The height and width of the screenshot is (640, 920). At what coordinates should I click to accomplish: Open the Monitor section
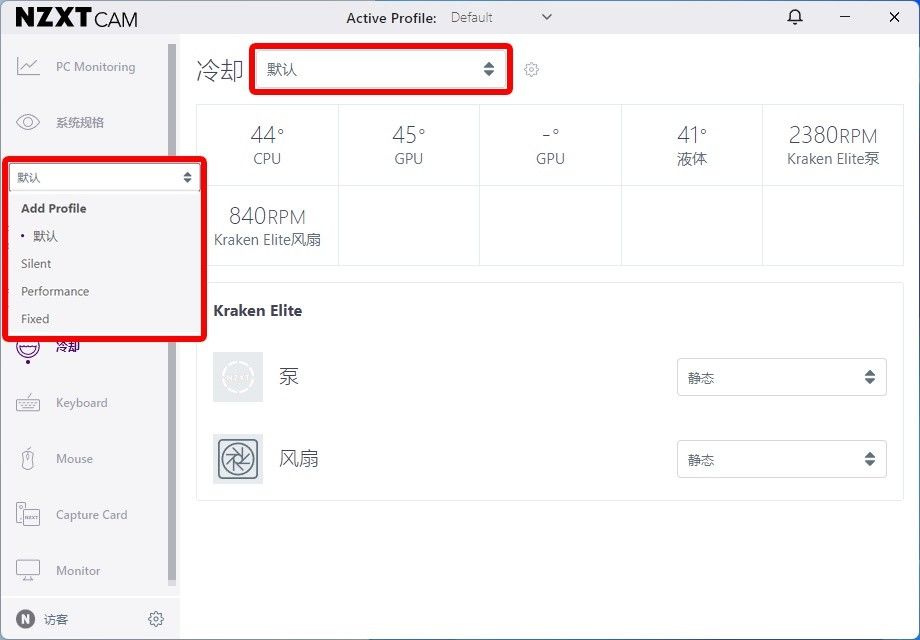pos(78,570)
